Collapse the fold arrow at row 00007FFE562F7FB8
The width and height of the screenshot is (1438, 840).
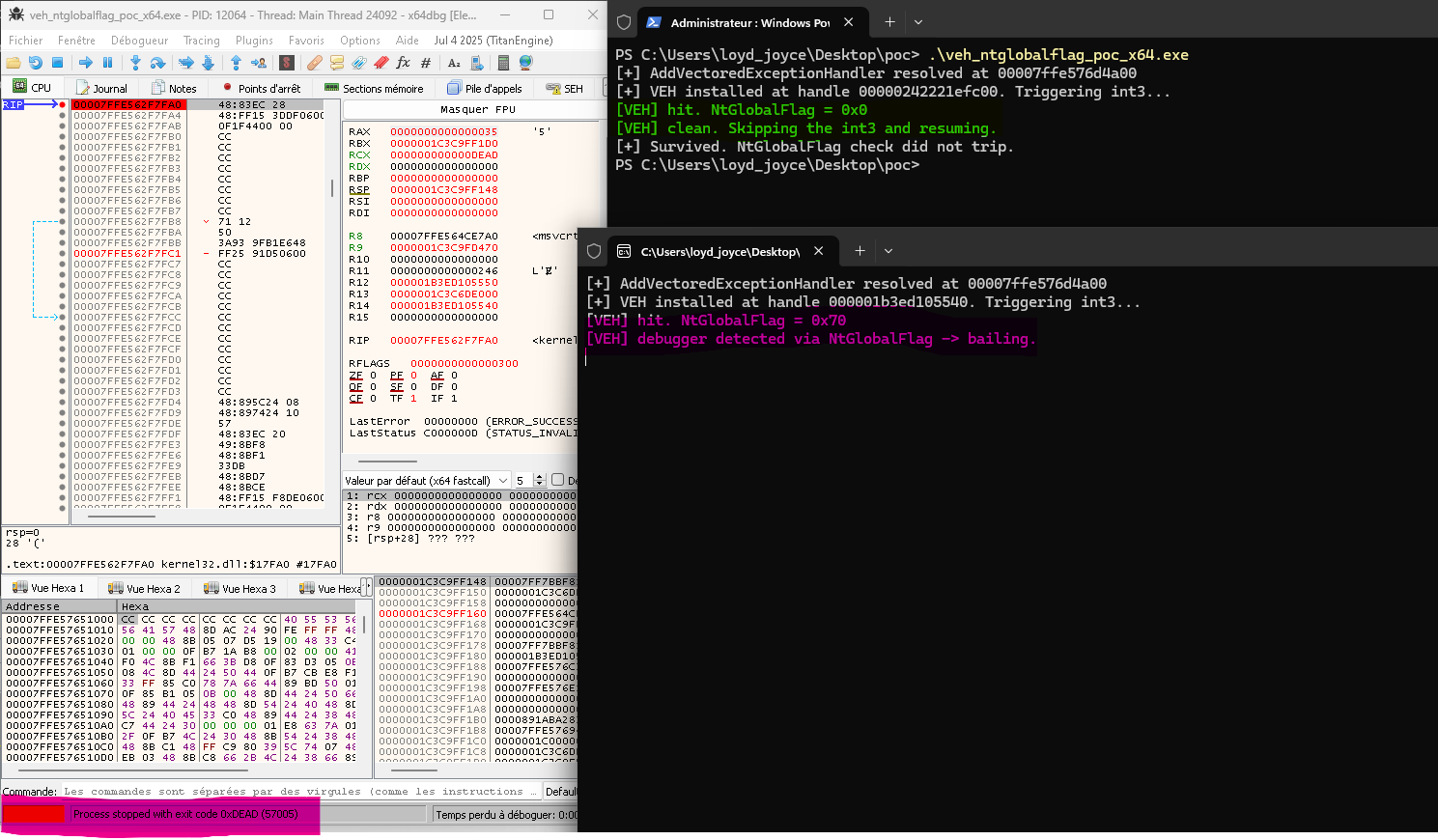coord(206,221)
